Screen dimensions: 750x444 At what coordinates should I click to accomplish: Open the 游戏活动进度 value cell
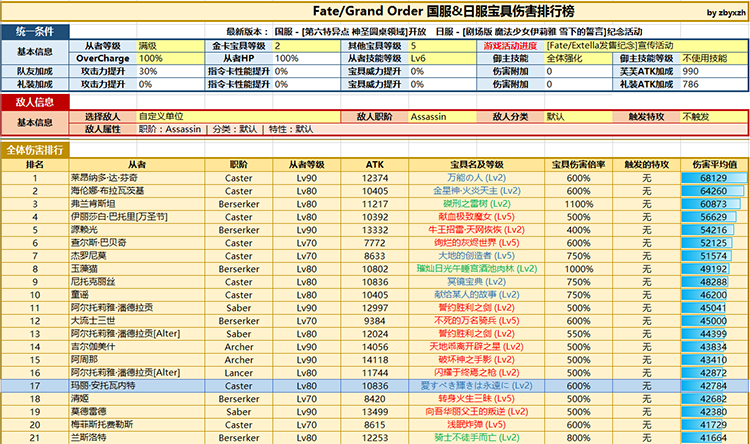pos(646,46)
